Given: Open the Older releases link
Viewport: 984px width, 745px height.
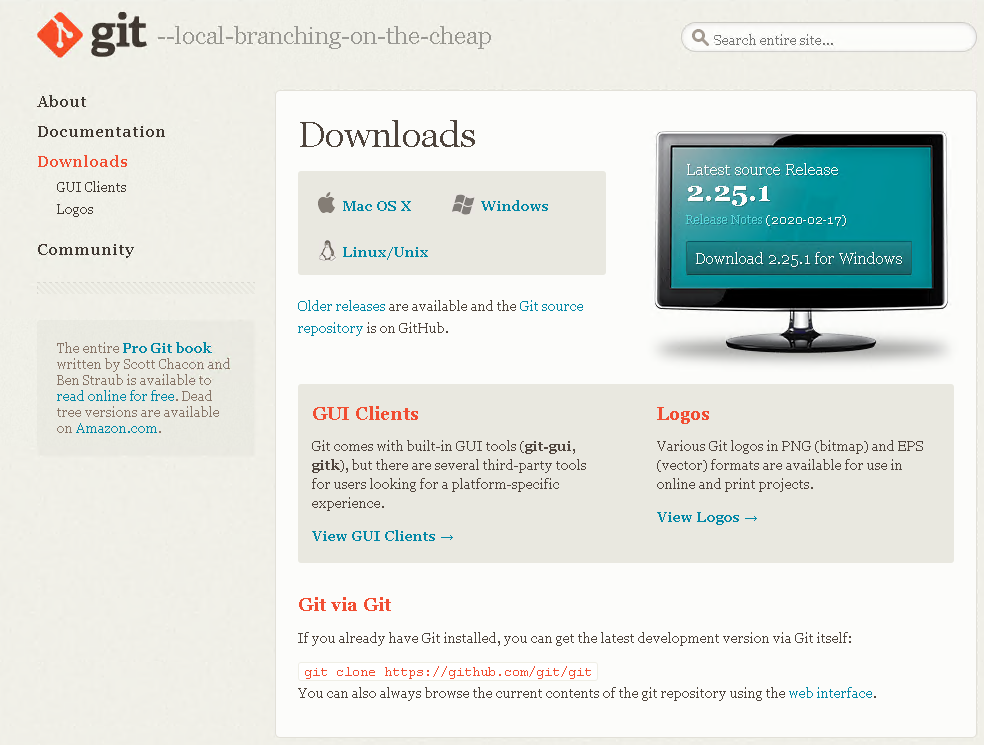Looking at the screenshot, I should (x=341, y=306).
